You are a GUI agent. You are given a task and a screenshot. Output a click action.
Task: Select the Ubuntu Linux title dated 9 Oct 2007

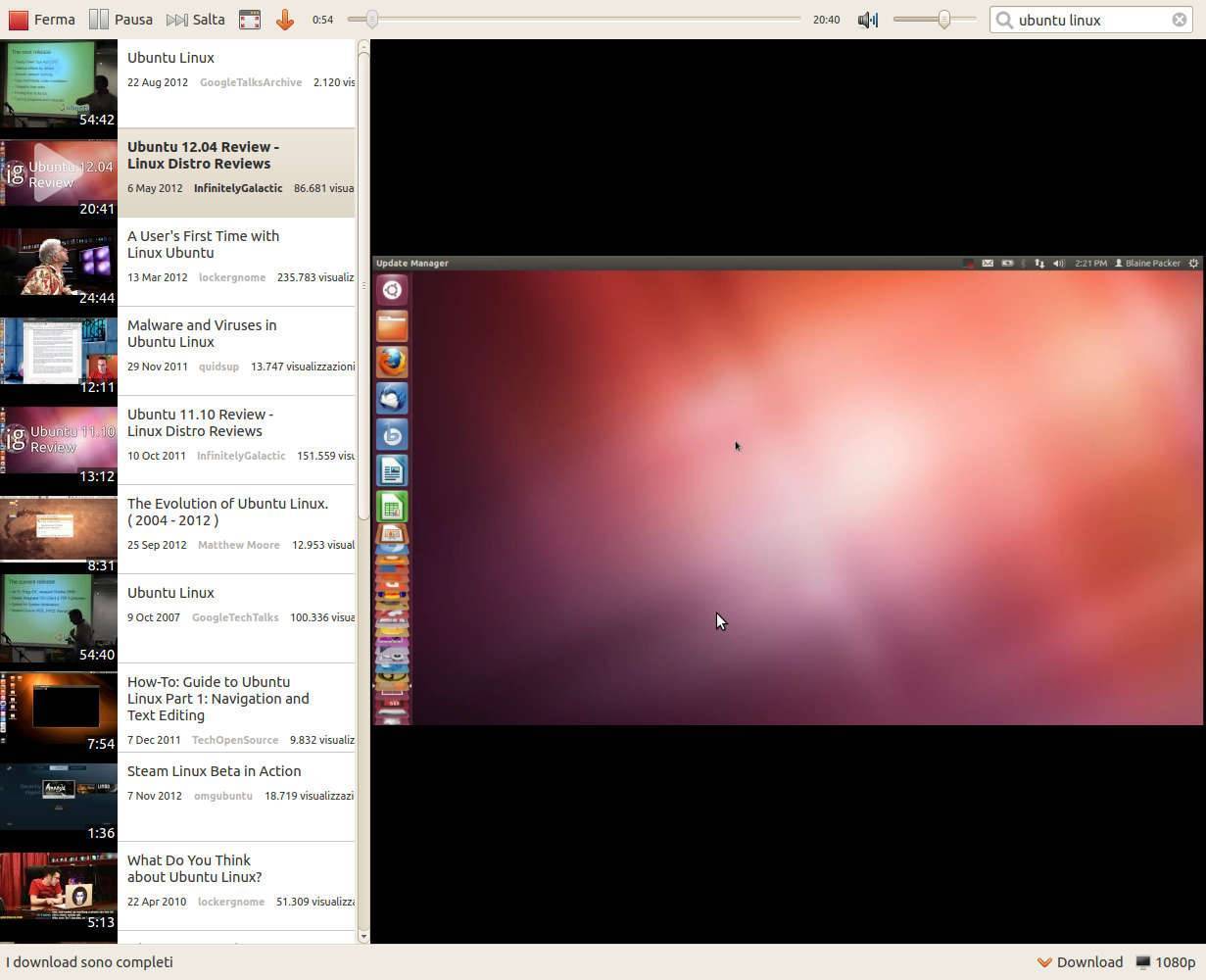(x=170, y=593)
